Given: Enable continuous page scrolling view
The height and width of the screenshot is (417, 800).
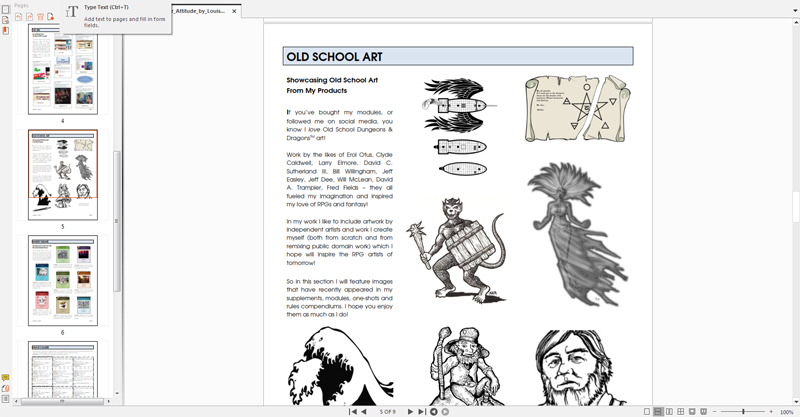Looking at the screenshot, I should coord(658,411).
